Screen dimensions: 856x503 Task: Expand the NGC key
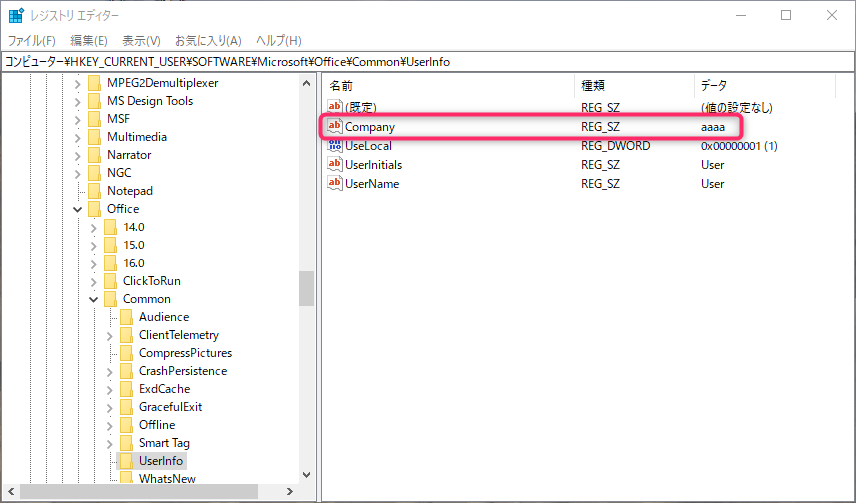click(78, 174)
